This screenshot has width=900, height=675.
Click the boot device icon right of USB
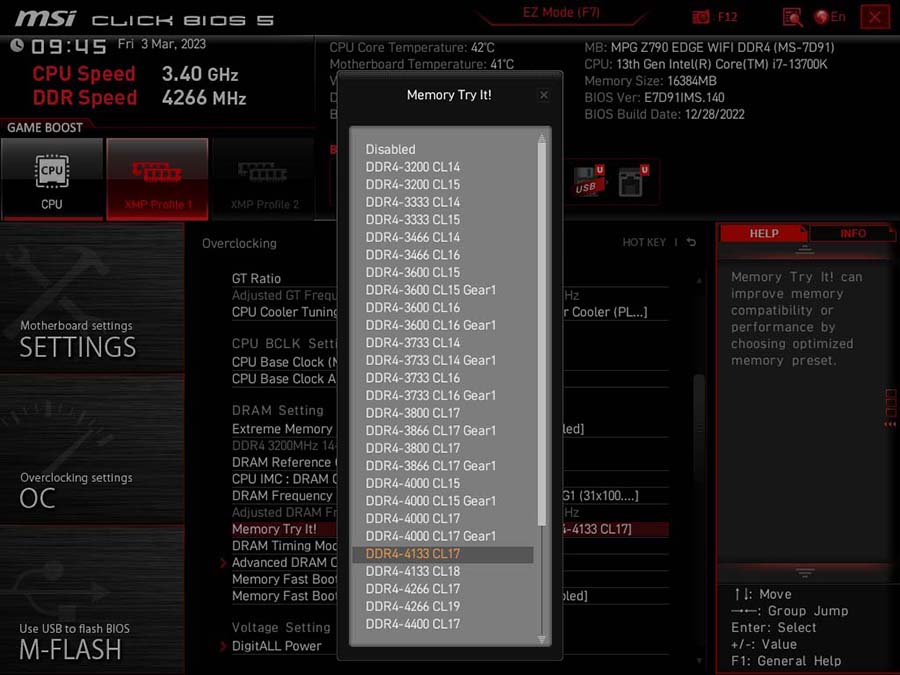634,182
